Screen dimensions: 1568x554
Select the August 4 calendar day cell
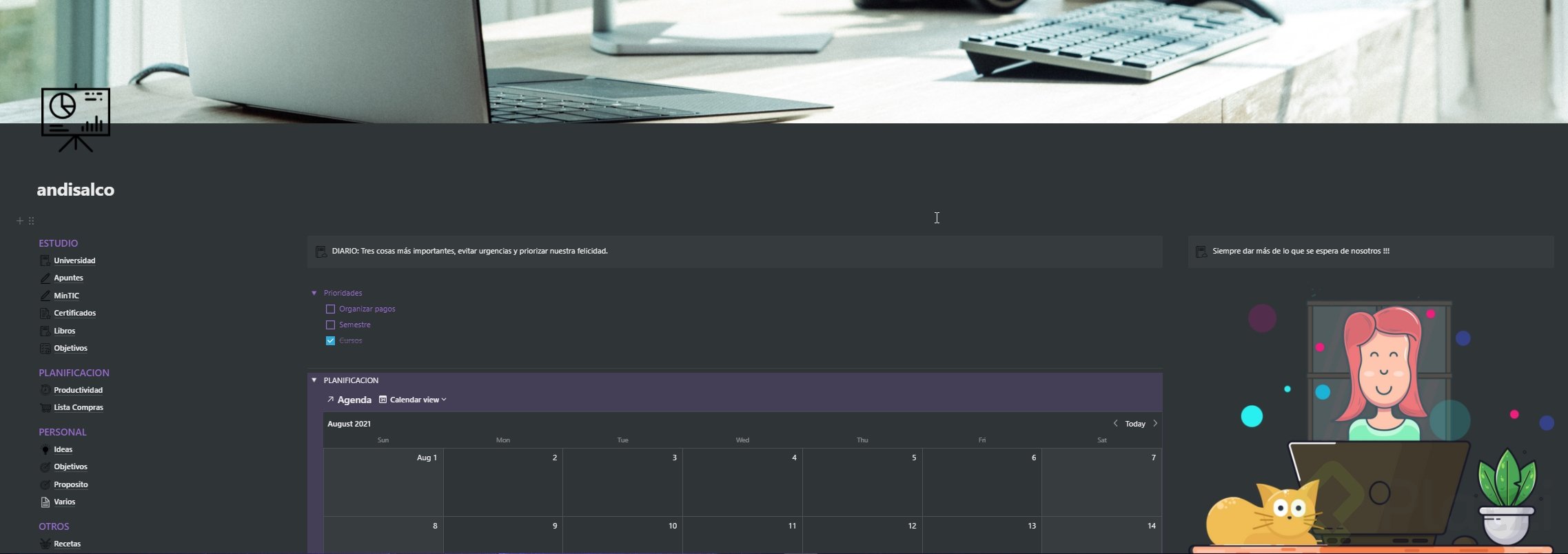point(742,482)
